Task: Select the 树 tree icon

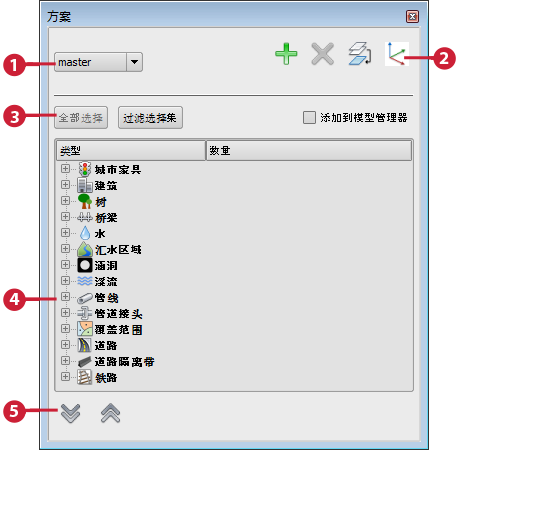Action: click(85, 201)
